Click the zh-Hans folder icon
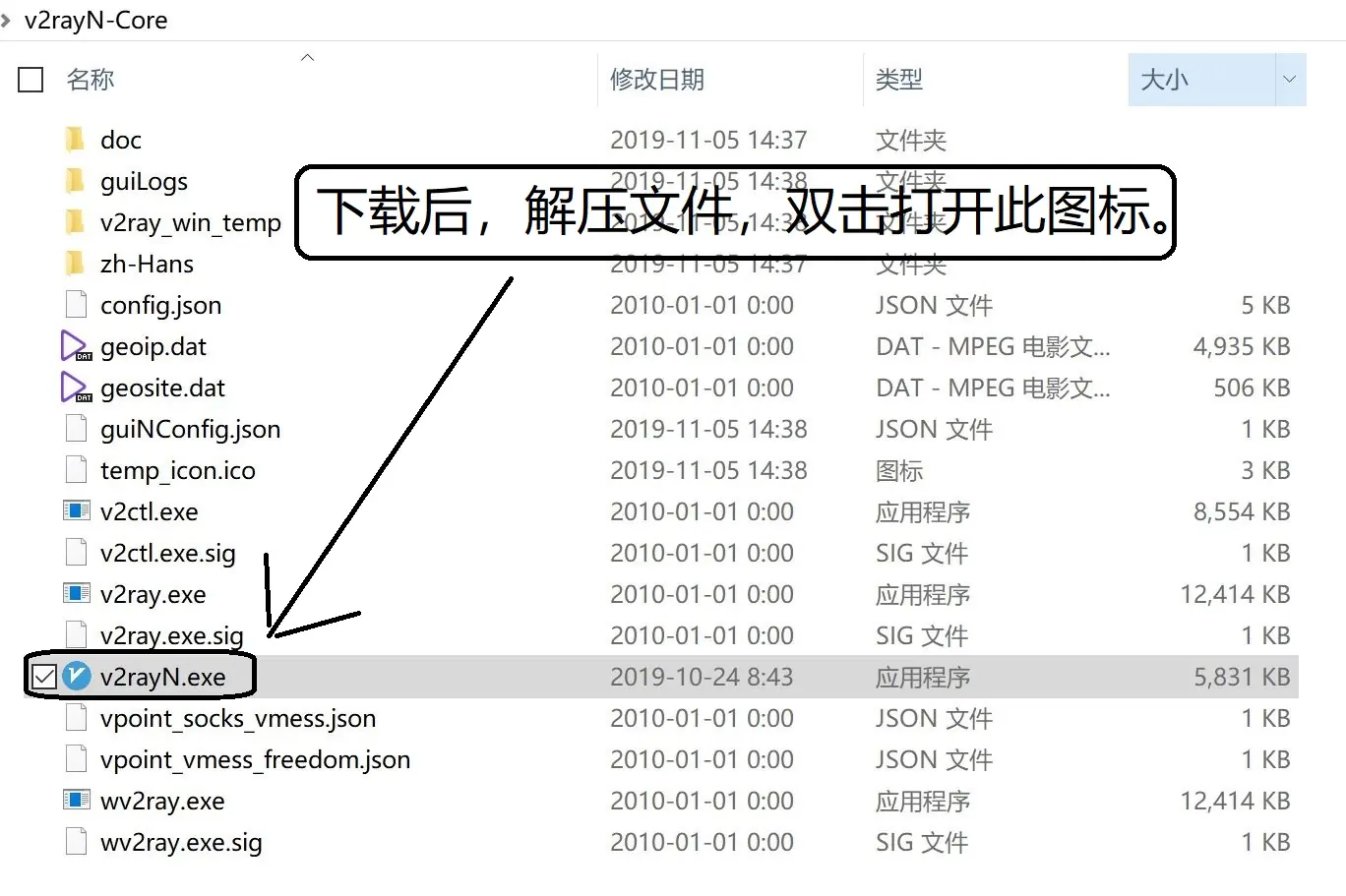Viewport: 1346px width, 896px height. [x=76, y=264]
